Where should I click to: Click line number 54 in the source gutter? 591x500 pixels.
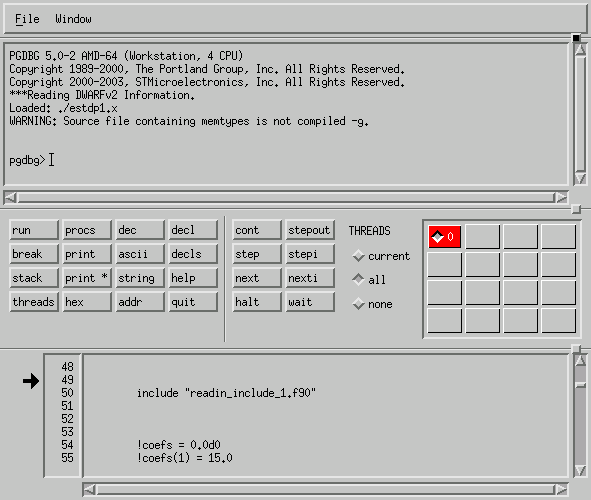(67, 445)
